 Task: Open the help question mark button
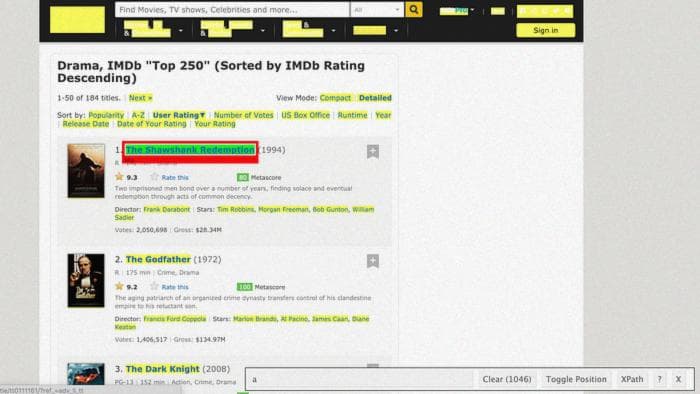(x=659, y=379)
